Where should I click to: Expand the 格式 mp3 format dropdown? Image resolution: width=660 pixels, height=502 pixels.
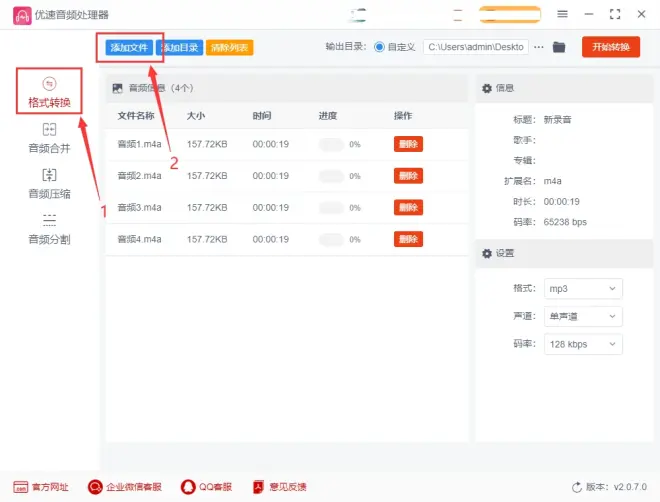pyautogui.click(x=583, y=288)
